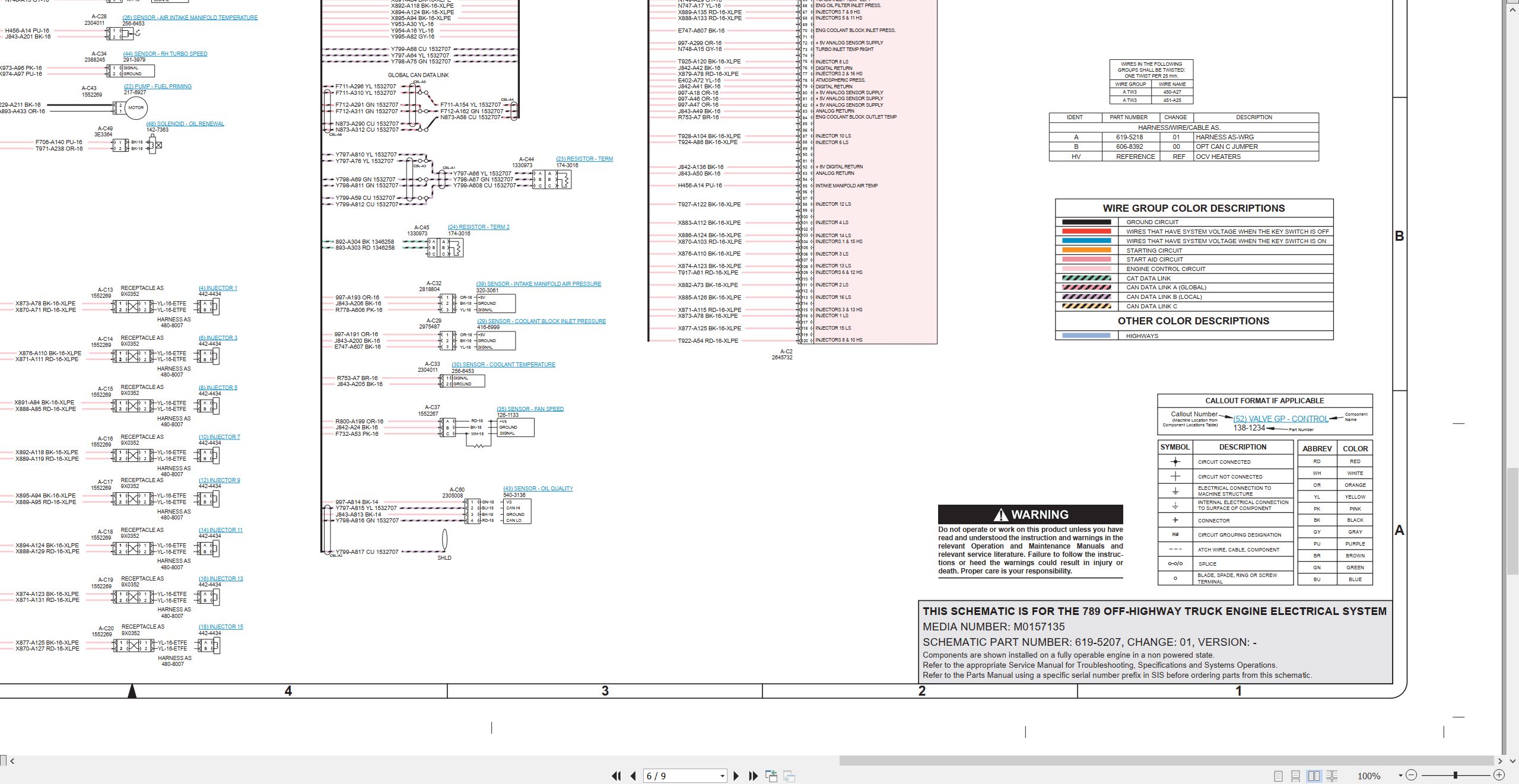The image size is (1519, 784).
Task: Click the 'SHLD' shield label
Action: point(444,558)
